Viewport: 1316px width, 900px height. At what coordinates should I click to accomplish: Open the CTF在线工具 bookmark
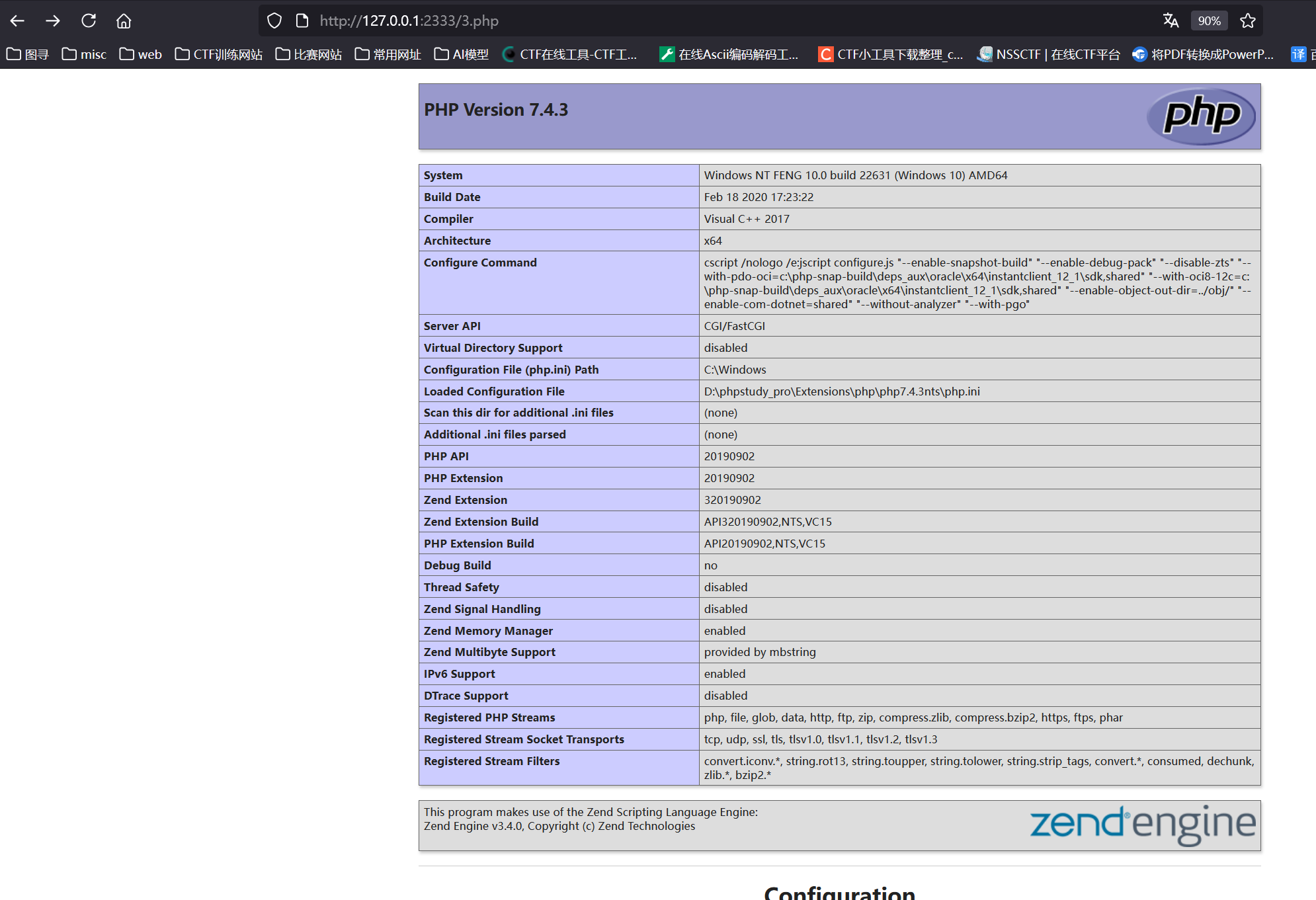(x=570, y=54)
